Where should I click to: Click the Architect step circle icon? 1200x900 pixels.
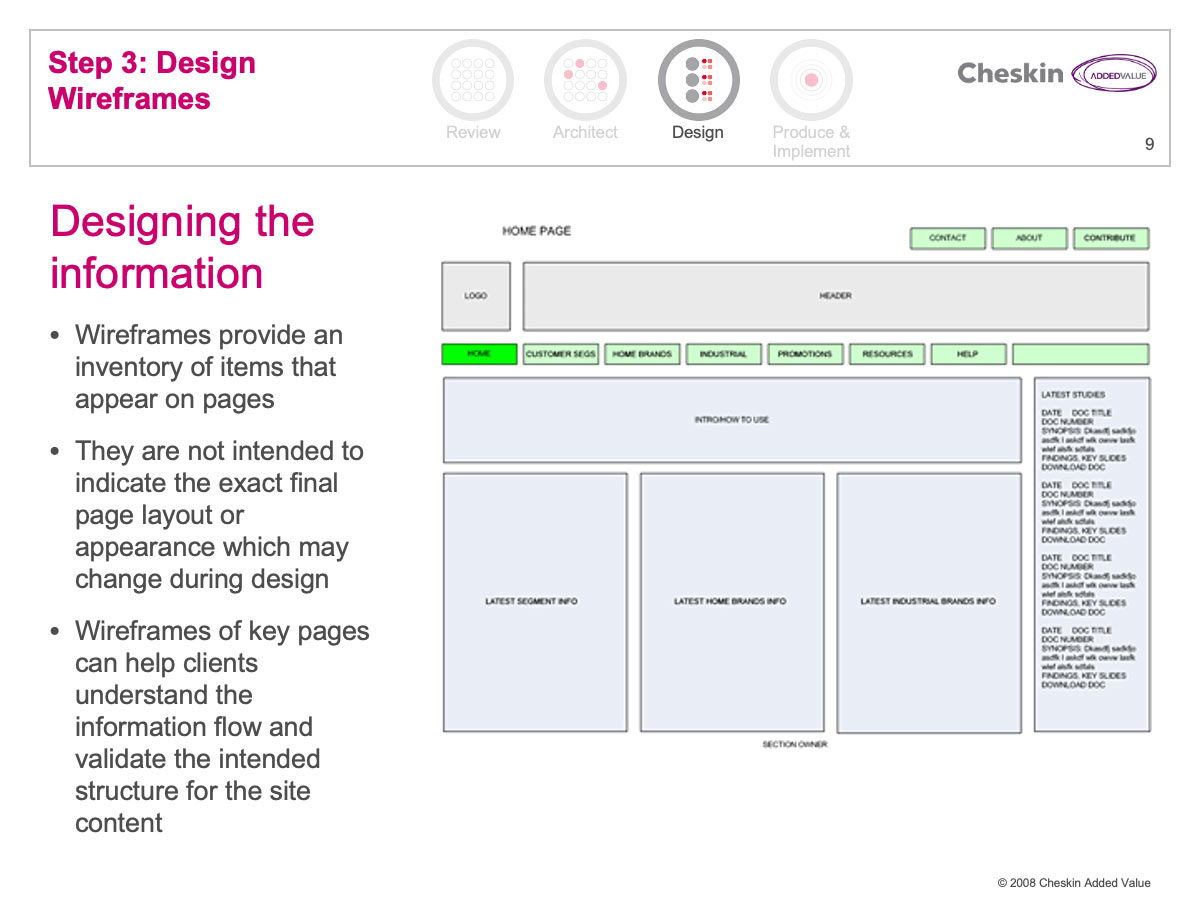point(585,80)
